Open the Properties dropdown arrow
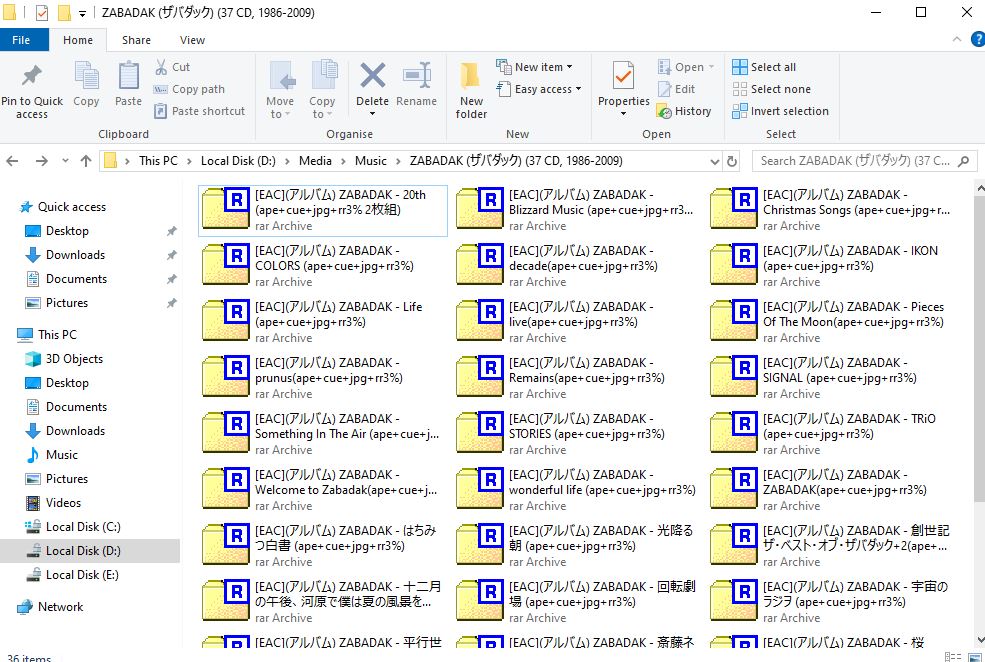The image size is (985, 662). [623, 114]
